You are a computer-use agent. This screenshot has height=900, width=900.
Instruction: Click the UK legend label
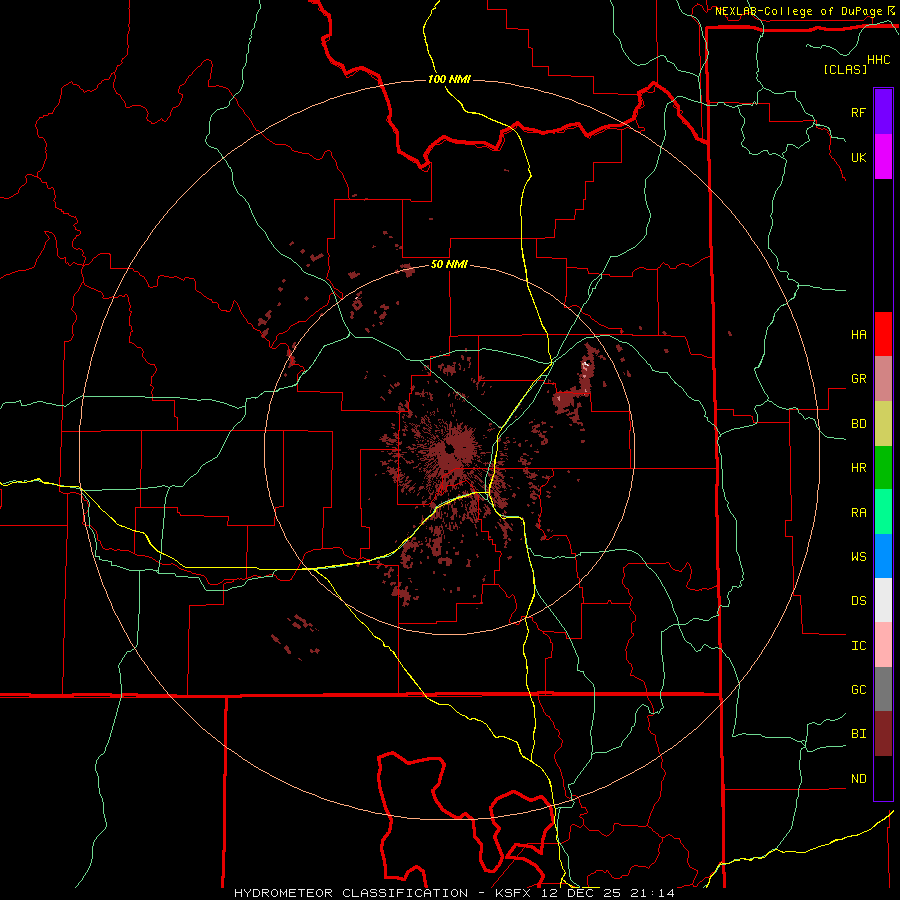tap(858, 157)
